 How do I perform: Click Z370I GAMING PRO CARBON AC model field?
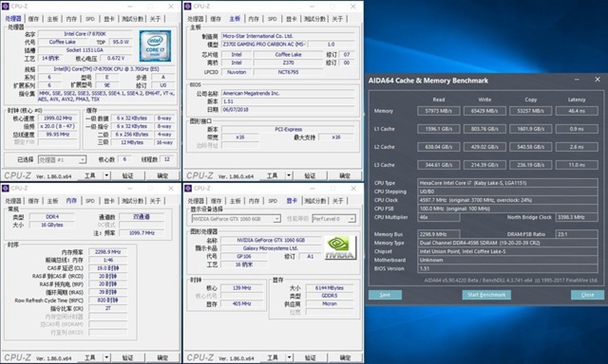click(264, 44)
